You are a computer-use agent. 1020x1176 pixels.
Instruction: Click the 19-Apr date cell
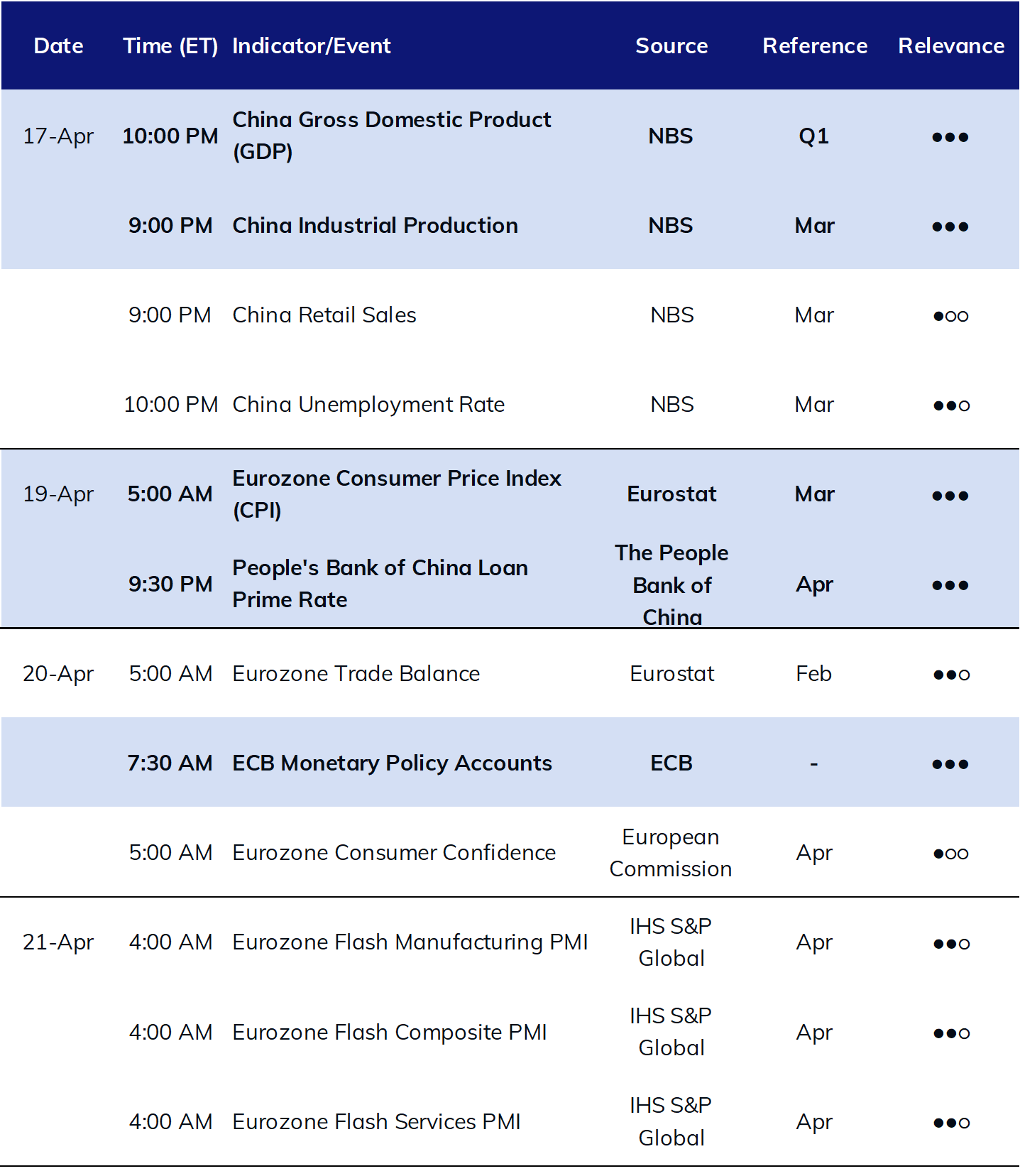tap(58, 494)
